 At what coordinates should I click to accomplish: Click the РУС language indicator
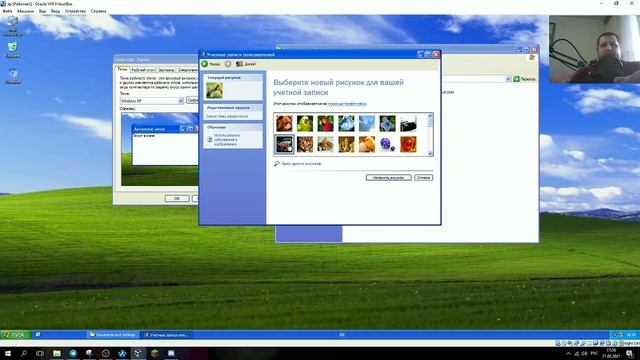[595, 353]
